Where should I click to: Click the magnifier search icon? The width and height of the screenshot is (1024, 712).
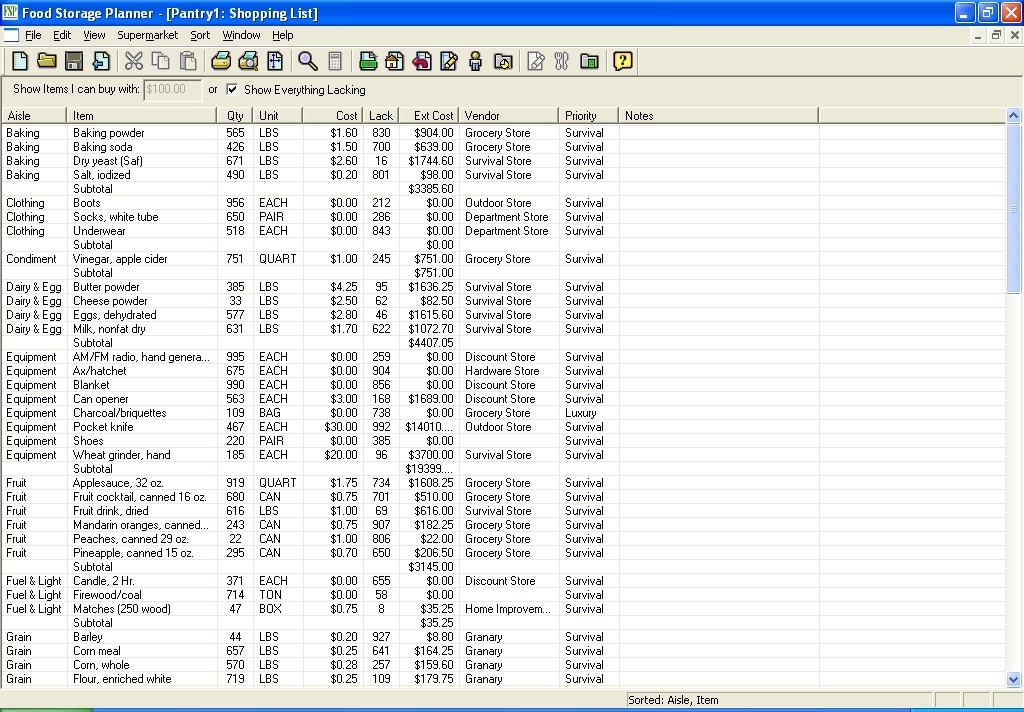click(x=307, y=61)
